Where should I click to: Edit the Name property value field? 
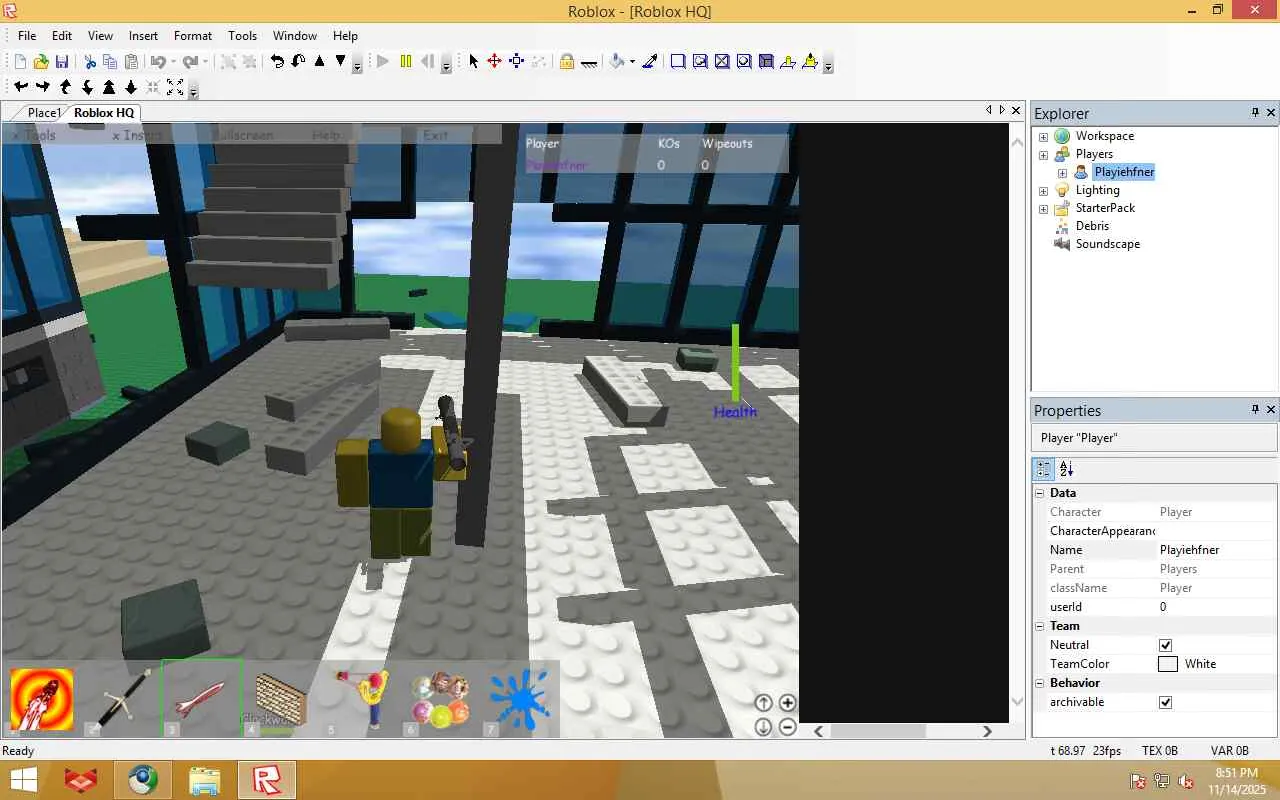click(1217, 550)
